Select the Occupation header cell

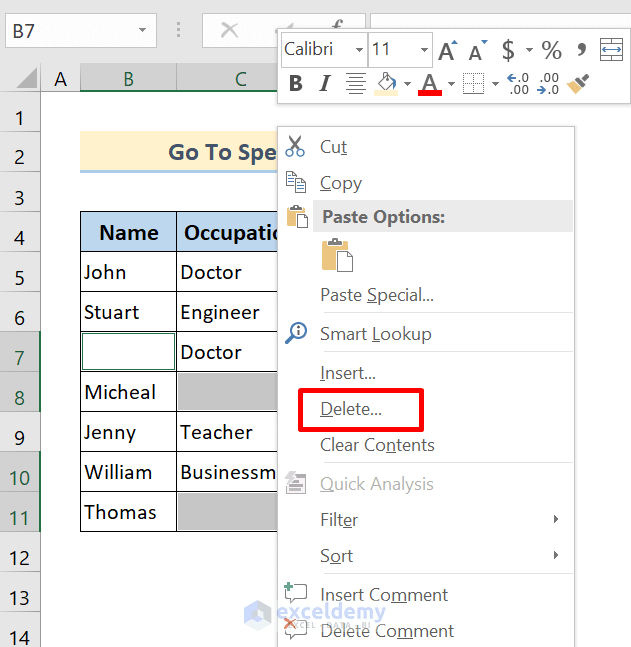point(227,232)
